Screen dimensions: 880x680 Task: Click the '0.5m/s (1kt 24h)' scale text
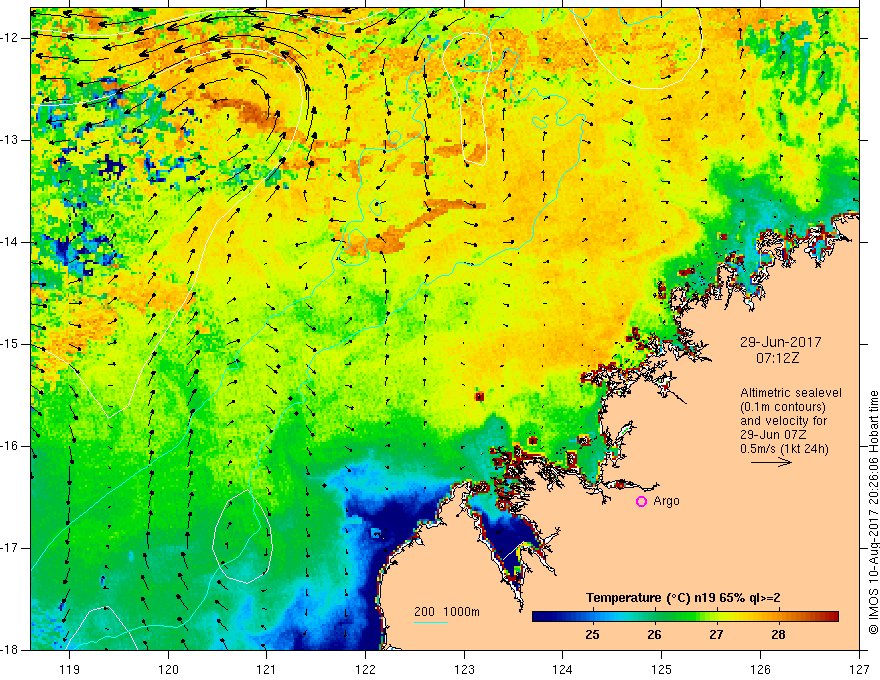[784, 449]
